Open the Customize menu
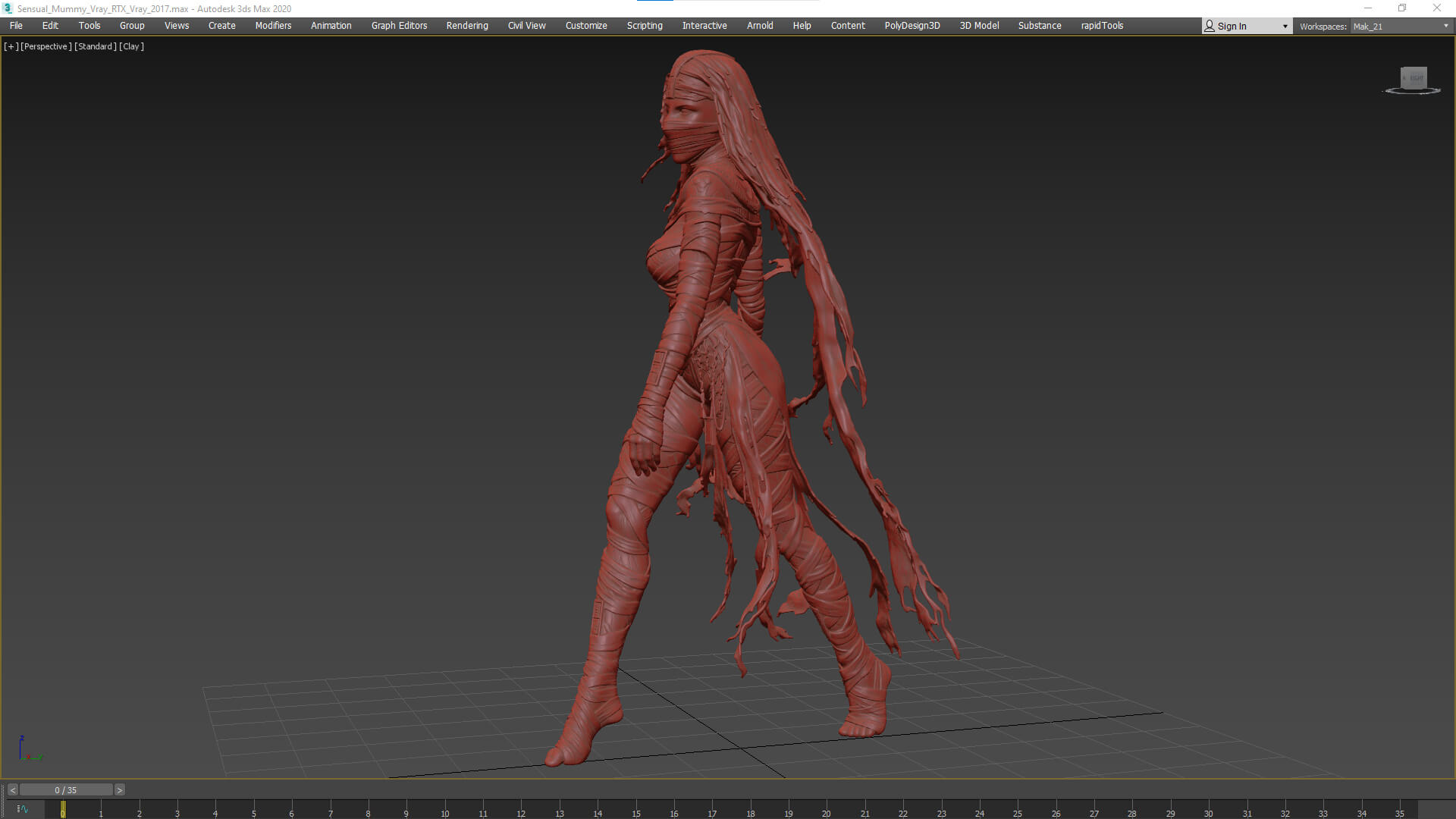1456x819 pixels. 586,25
